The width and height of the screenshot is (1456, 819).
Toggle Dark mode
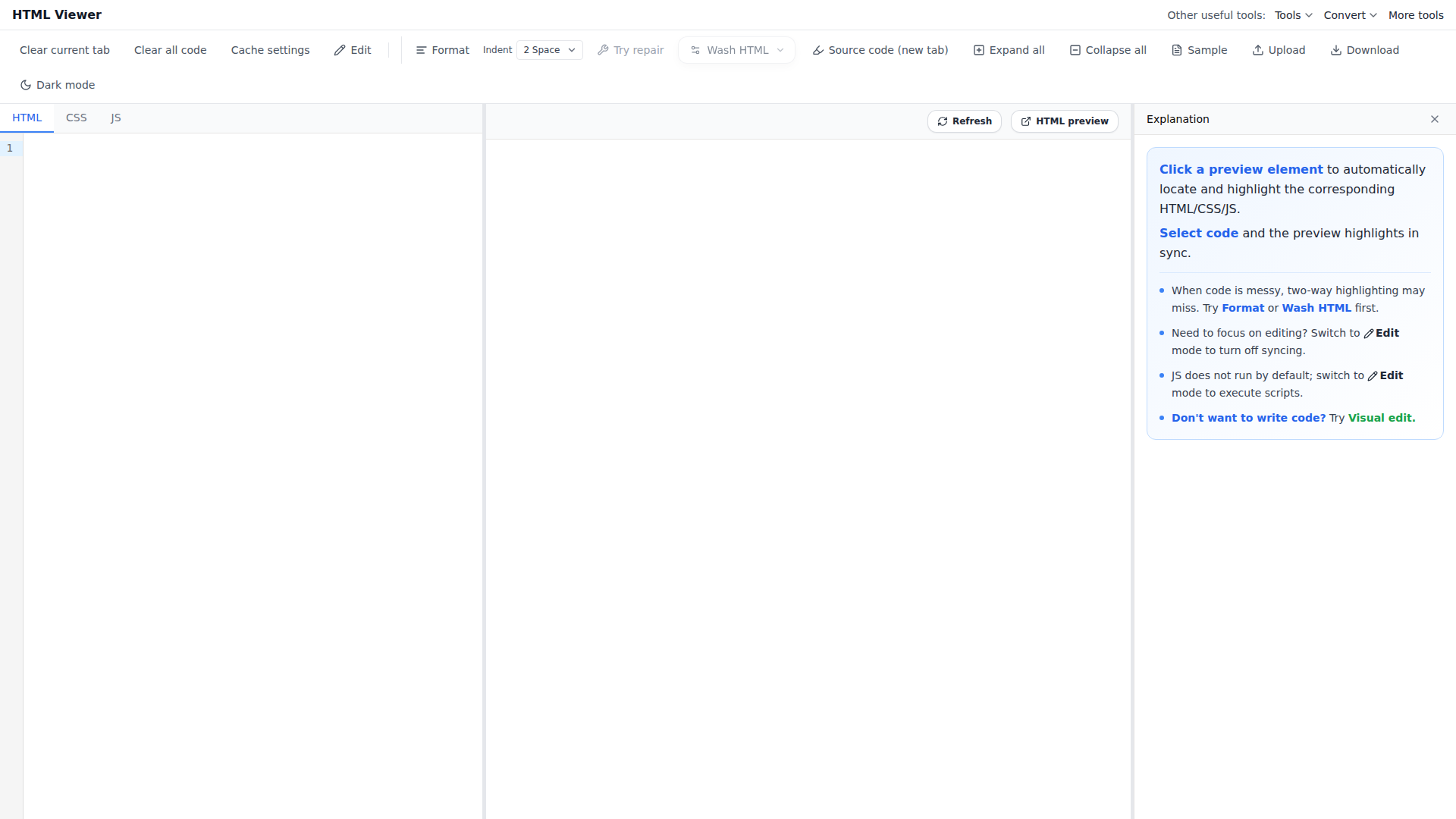pyautogui.click(x=58, y=85)
